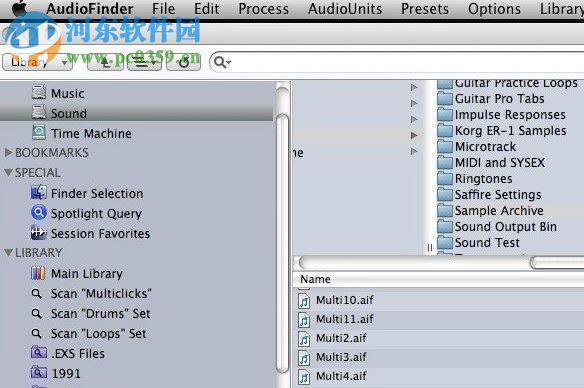Screen dimensions: 584x388
Task: Select the Multi3.aif file icon
Action: click(x=304, y=358)
